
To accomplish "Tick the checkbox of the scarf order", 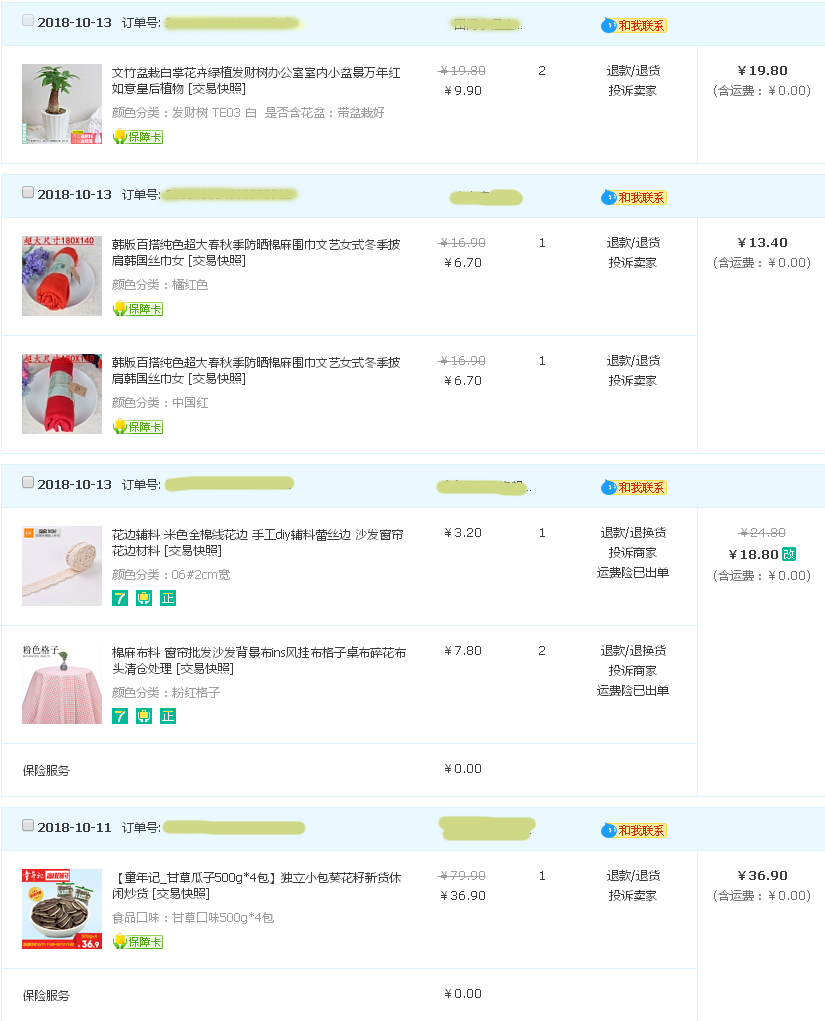I will click(x=28, y=192).
